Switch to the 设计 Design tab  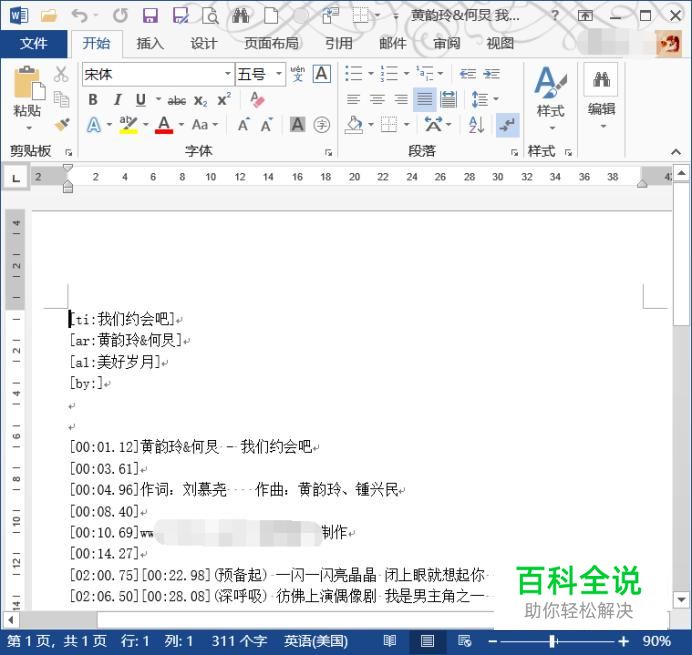coord(203,43)
